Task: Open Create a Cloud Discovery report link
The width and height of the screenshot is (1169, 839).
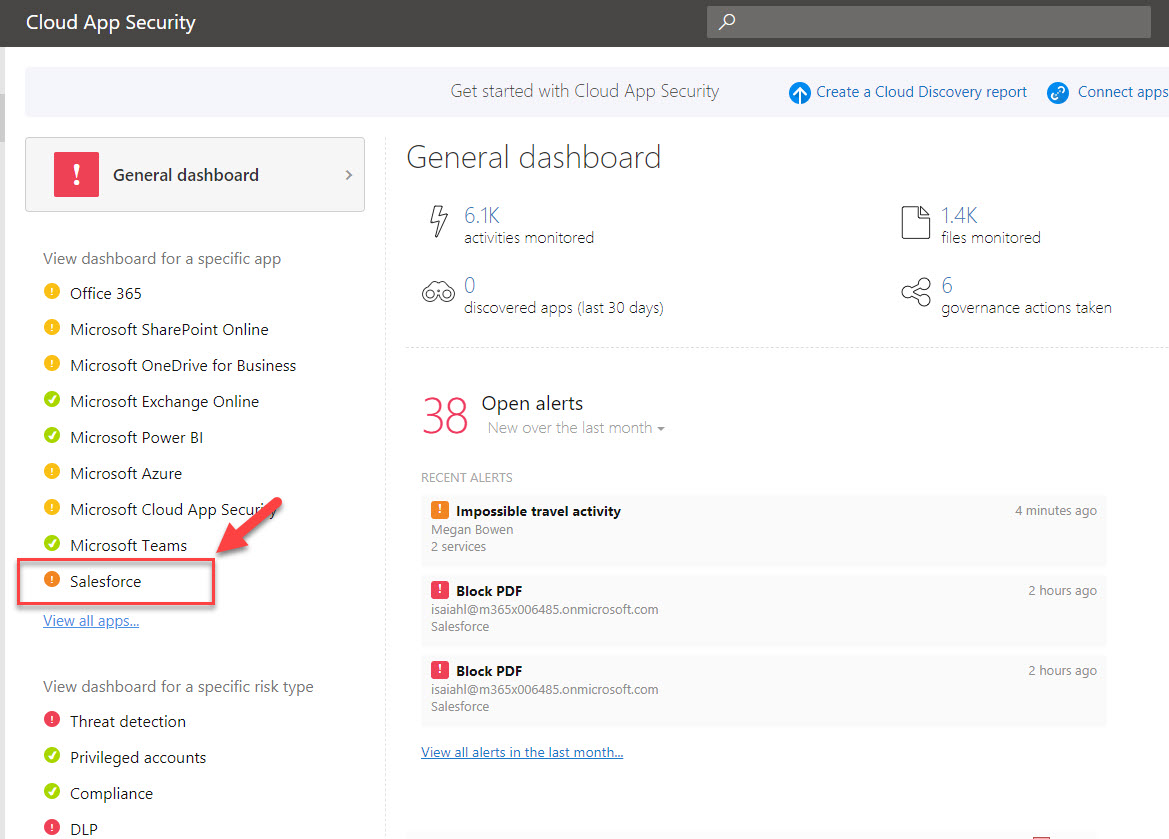Action: pos(921,92)
